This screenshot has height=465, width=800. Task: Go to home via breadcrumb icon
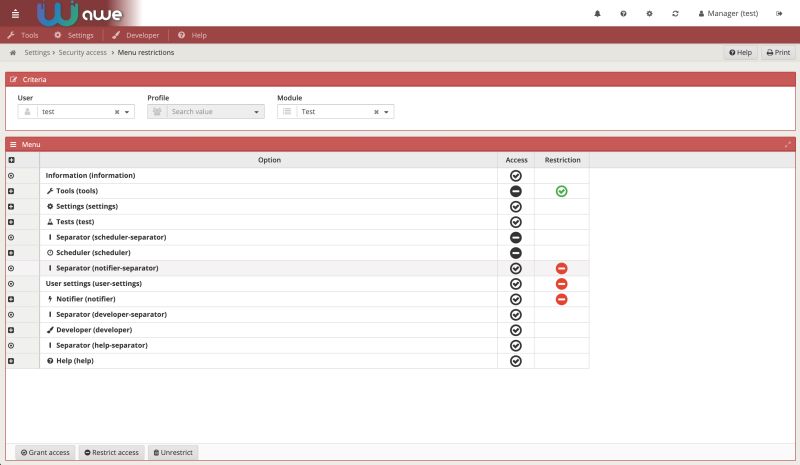coord(13,53)
